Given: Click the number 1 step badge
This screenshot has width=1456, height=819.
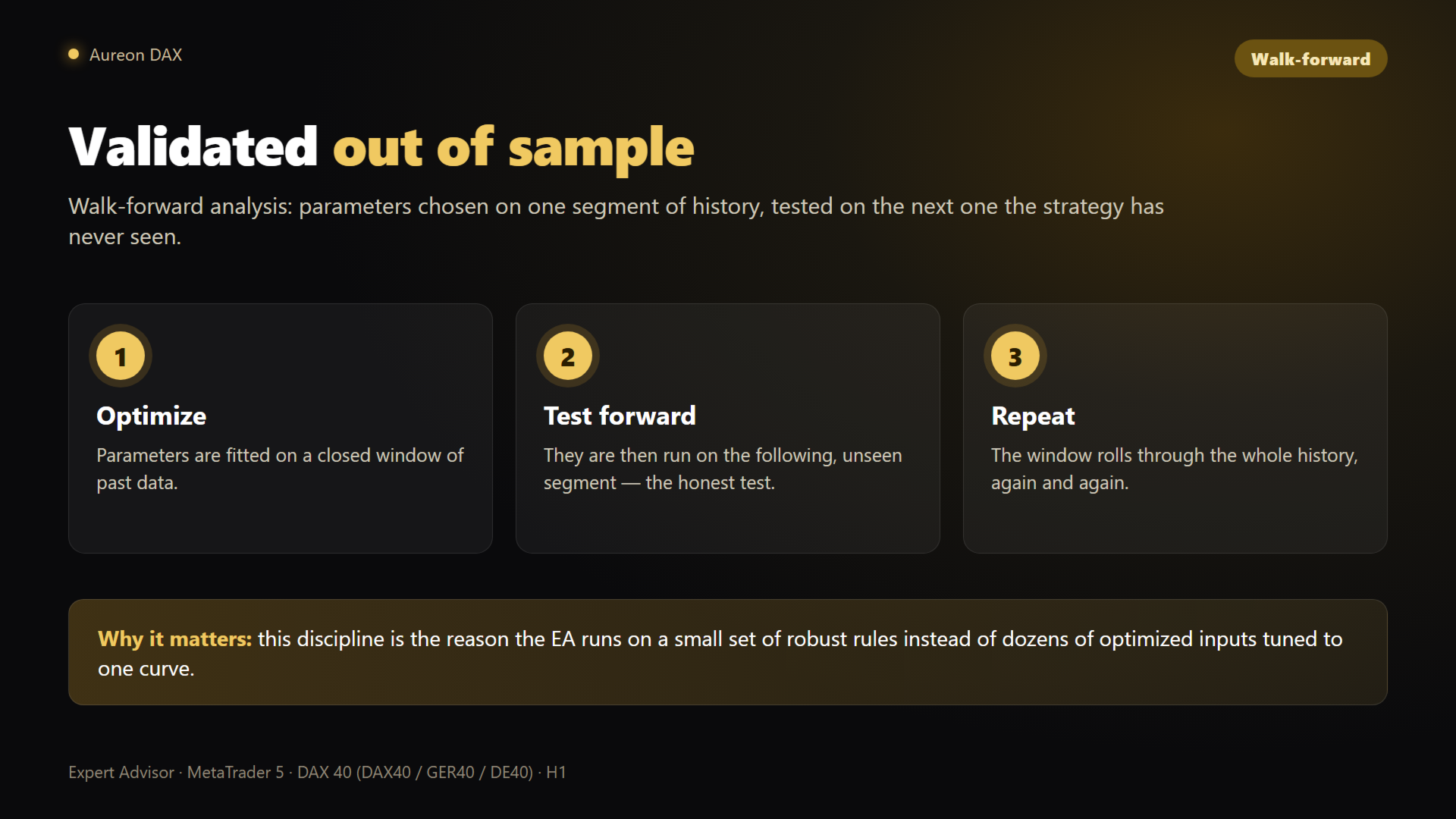Looking at the screenshot, I should tap(121, 356).
